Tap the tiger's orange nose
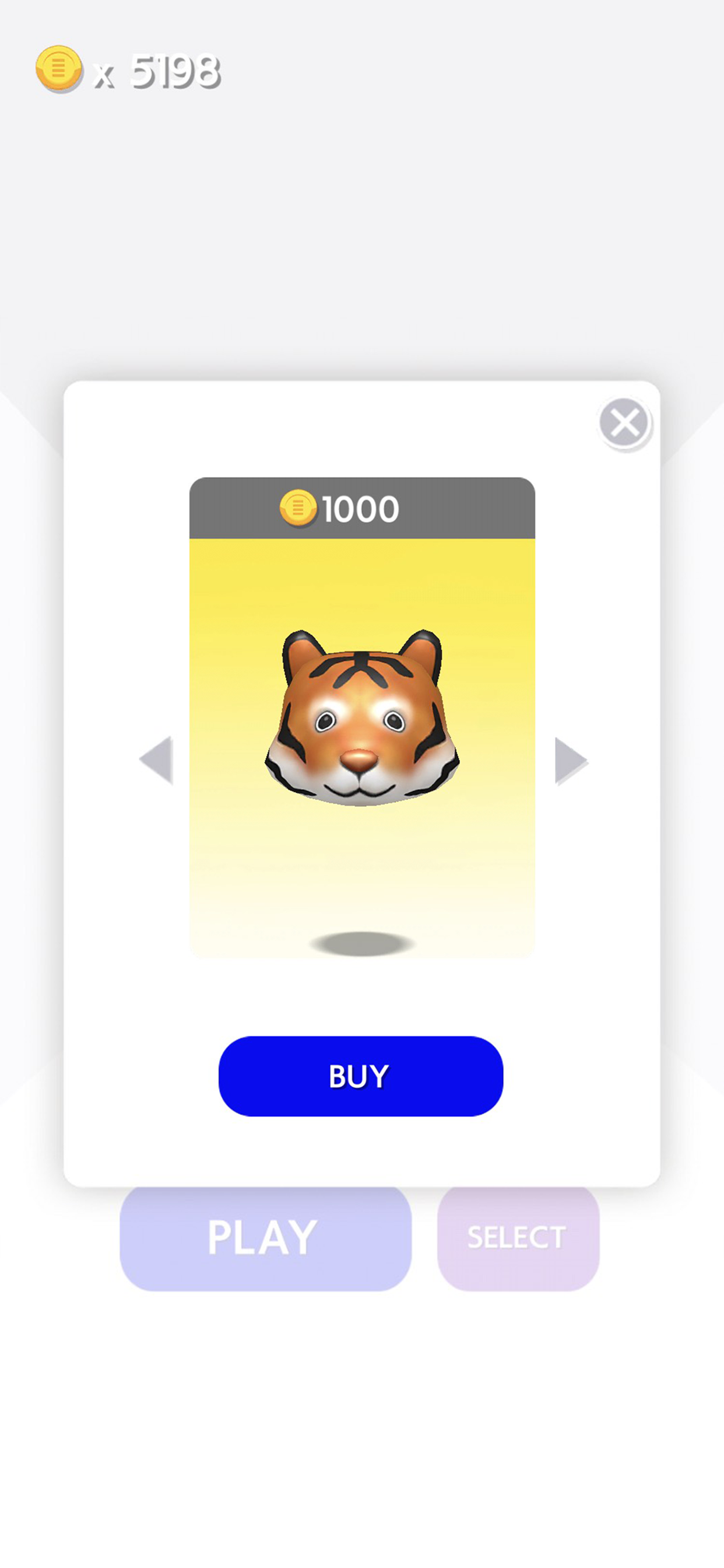Viewport: 724px width, 1568px height. coord(359,759)
